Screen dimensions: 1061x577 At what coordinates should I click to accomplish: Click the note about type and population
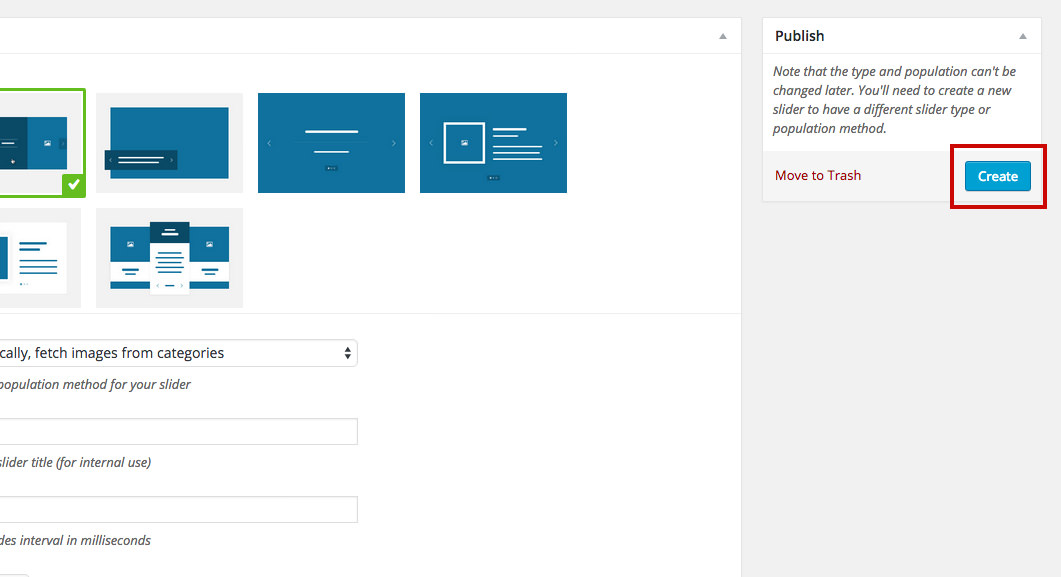895,100
